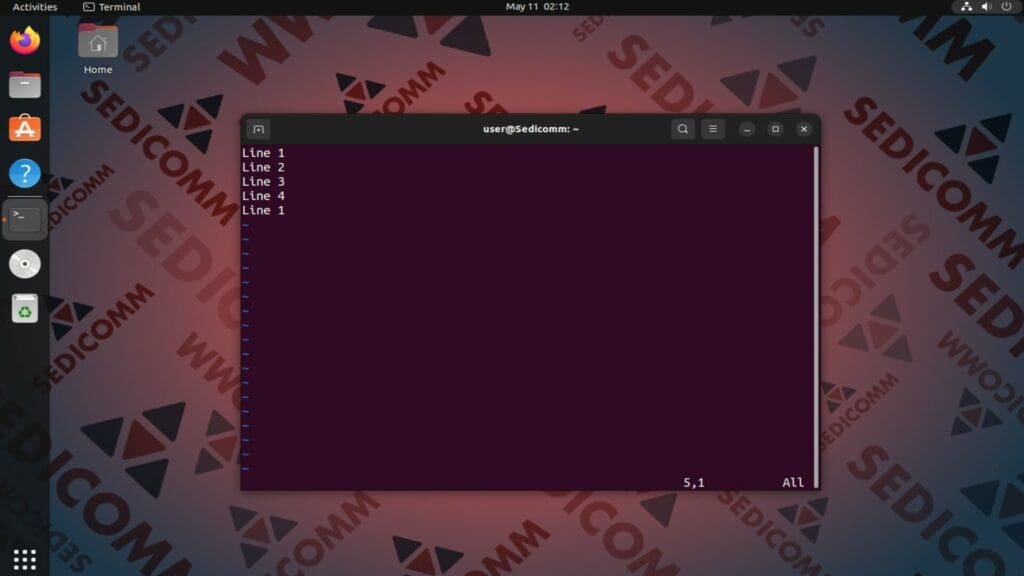The height and width of the screenshot is (576, 1024).
Task: Open the disc drive icon in dock
Action: tap(25, 264)
